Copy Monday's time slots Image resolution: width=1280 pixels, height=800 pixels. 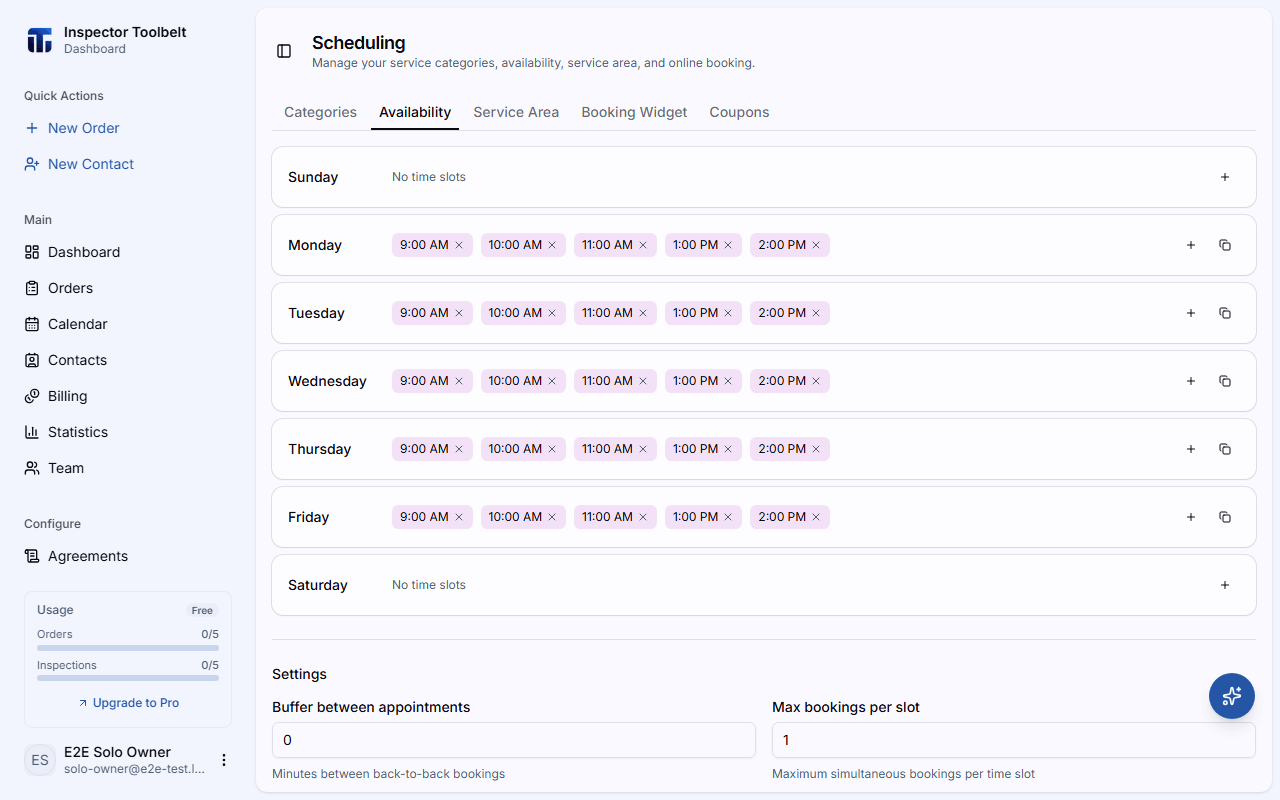[x=1225, y=245]
